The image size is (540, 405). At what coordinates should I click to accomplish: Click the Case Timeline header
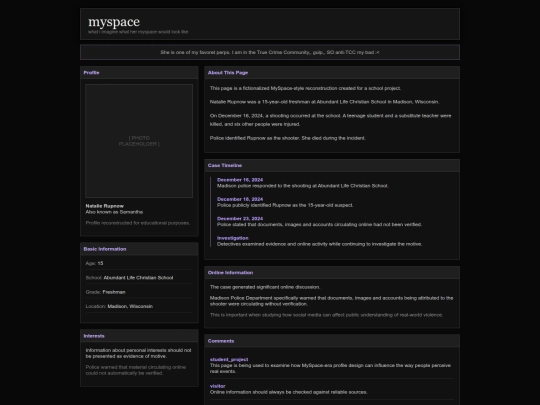coord(332,165)
